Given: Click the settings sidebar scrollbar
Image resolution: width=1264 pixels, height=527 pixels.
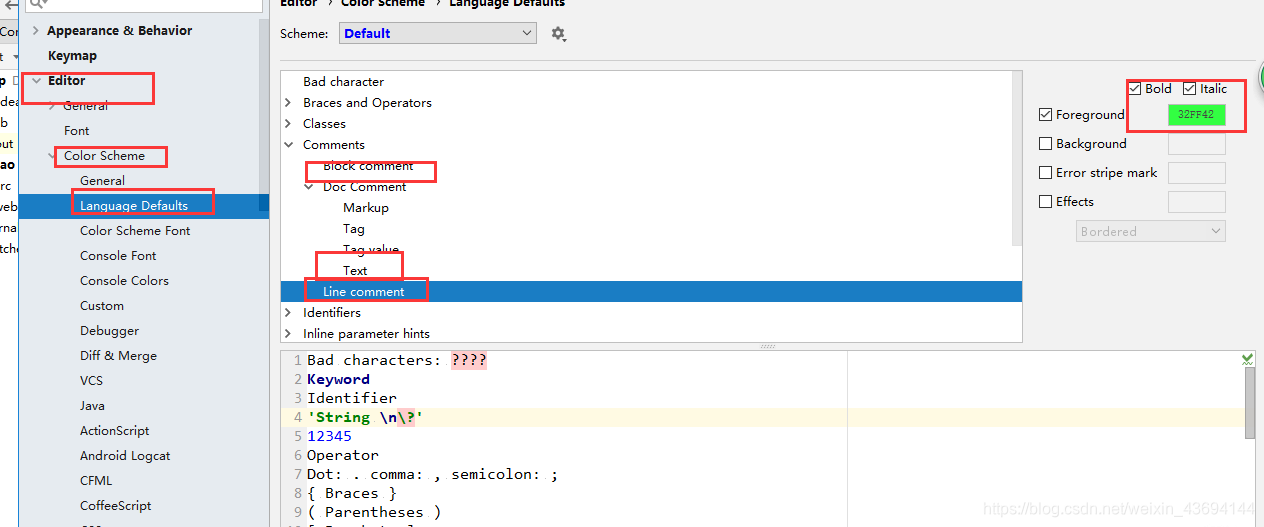Looking at the screenshot, I should 264,115.
